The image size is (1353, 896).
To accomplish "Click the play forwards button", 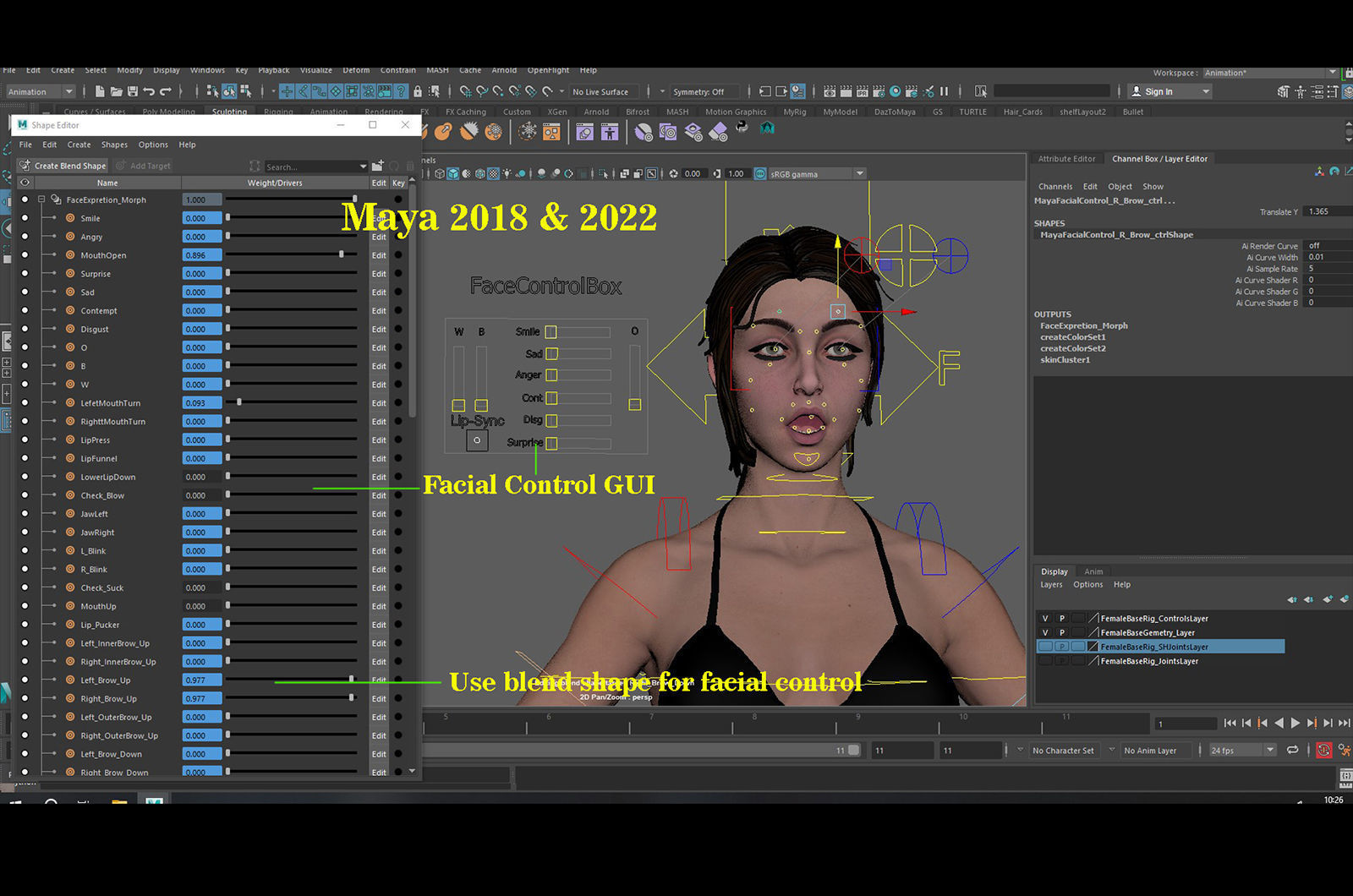I will [1295, 723].
